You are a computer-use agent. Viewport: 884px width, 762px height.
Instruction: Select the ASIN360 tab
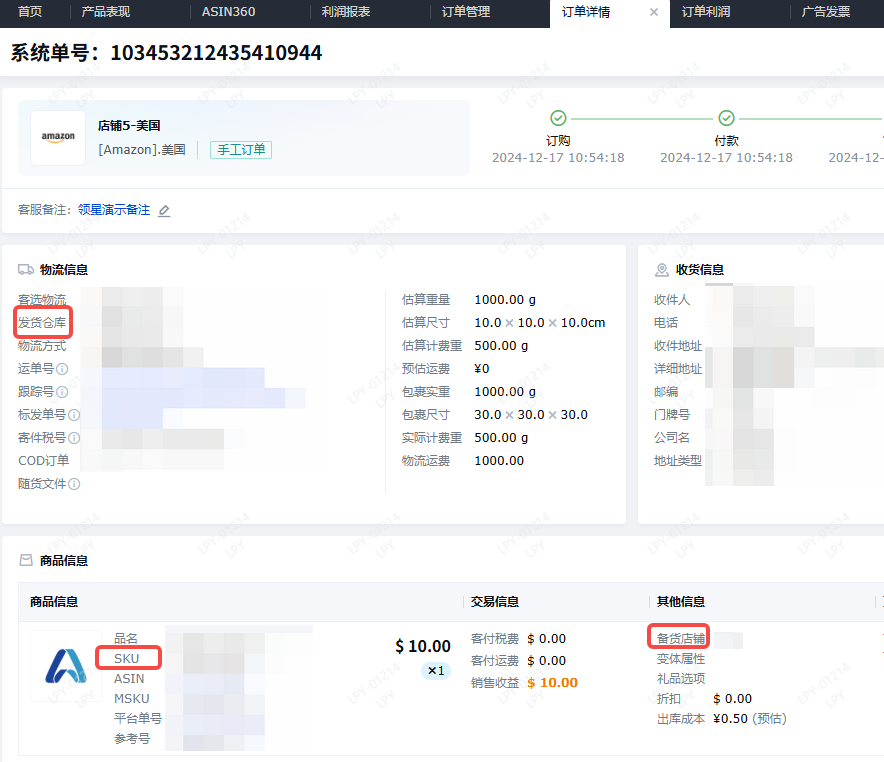coord(228,13)
